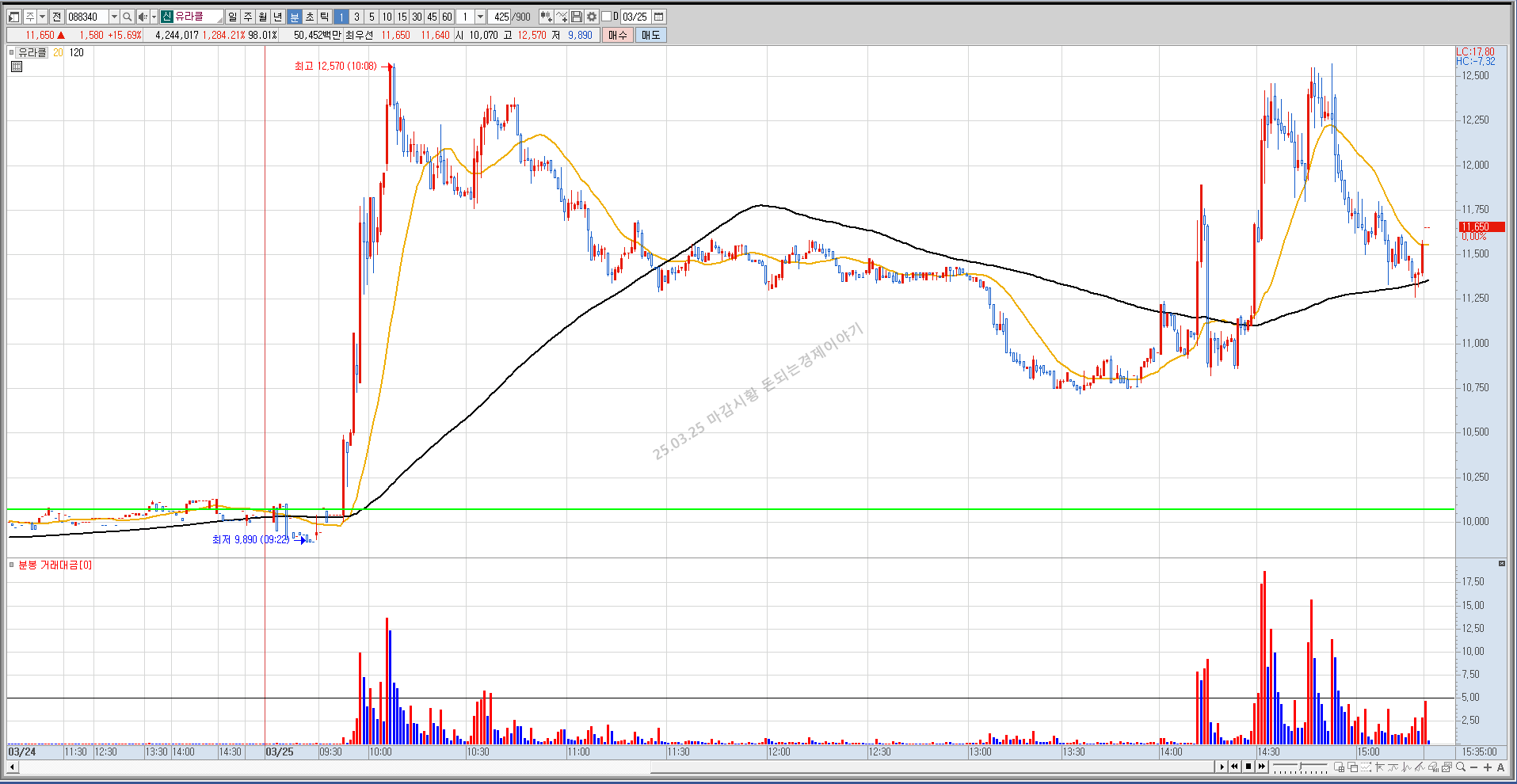Select the 1-minute interval tab

[341, 17]
